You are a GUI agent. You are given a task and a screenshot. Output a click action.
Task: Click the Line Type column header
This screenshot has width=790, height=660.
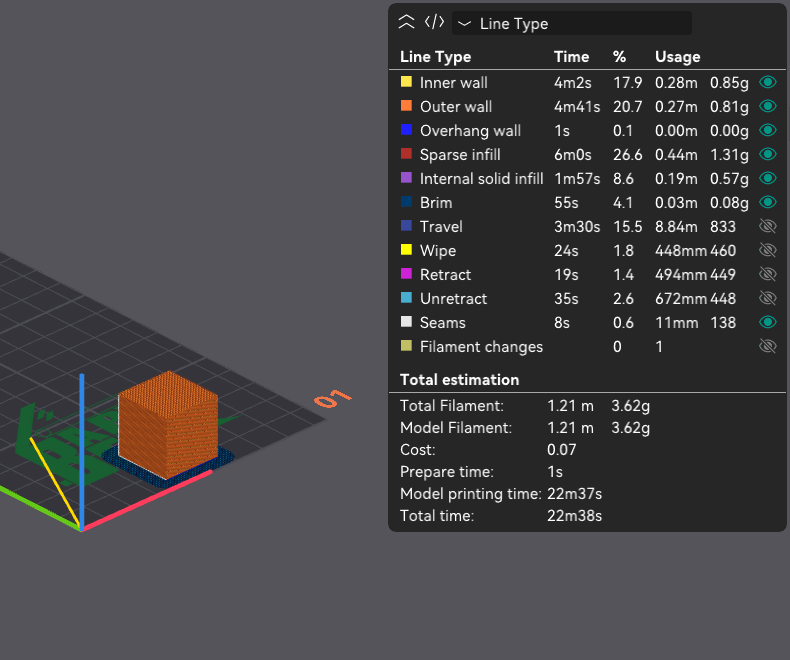tap(435, 57)
